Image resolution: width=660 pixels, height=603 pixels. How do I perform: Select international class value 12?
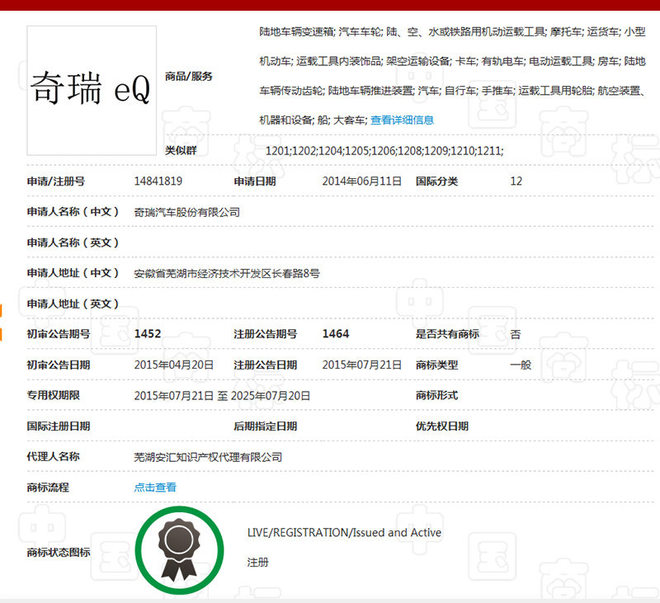516,181
